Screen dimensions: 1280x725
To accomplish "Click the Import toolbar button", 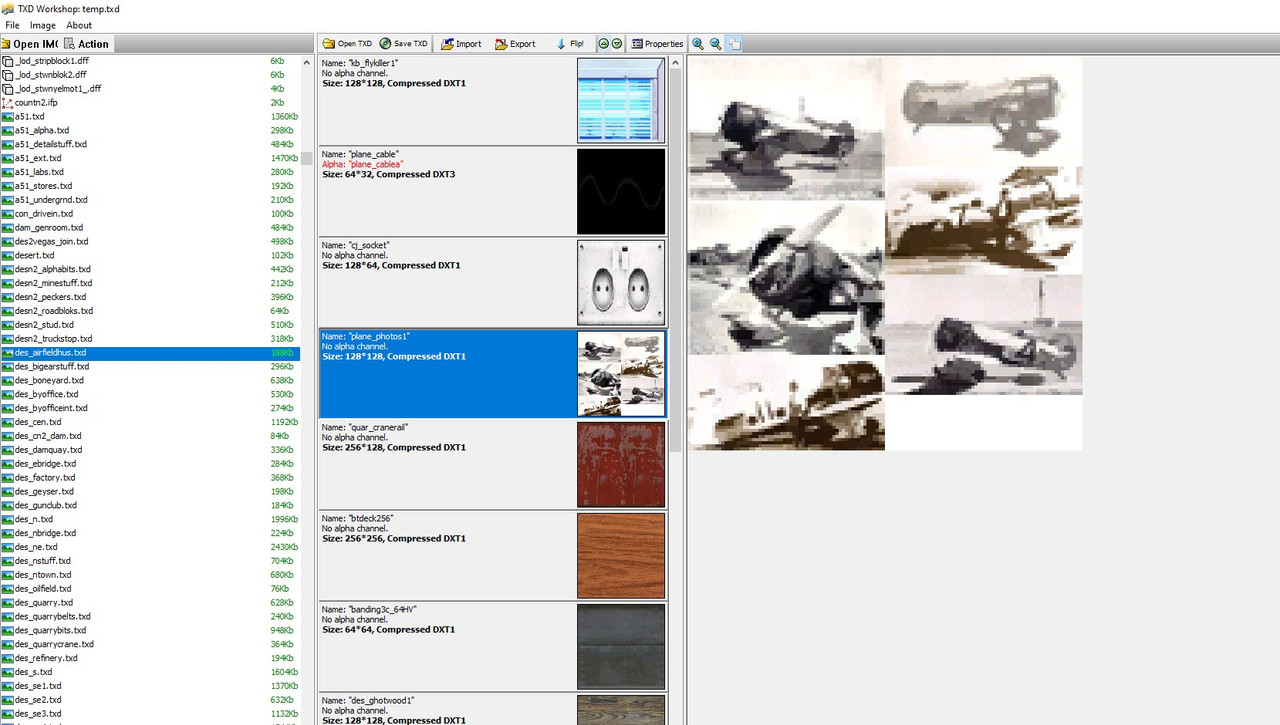I will pos(461,44).
